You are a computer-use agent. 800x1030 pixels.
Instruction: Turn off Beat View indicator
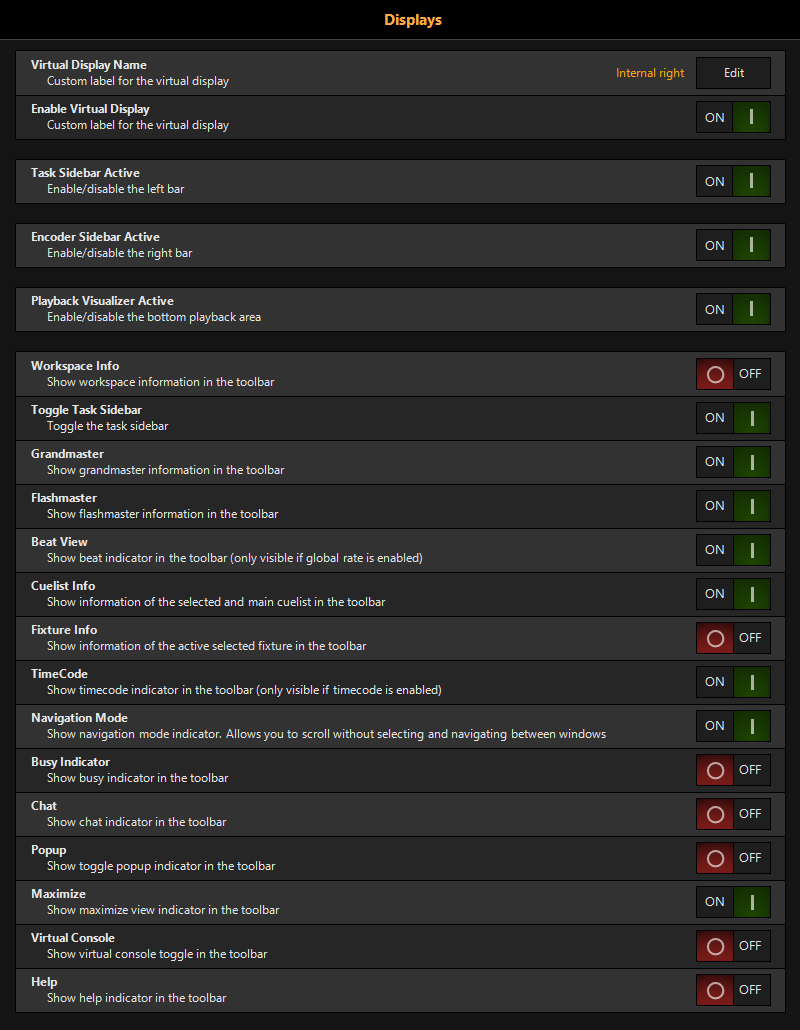pyautogui.click(x=733, y=550)
